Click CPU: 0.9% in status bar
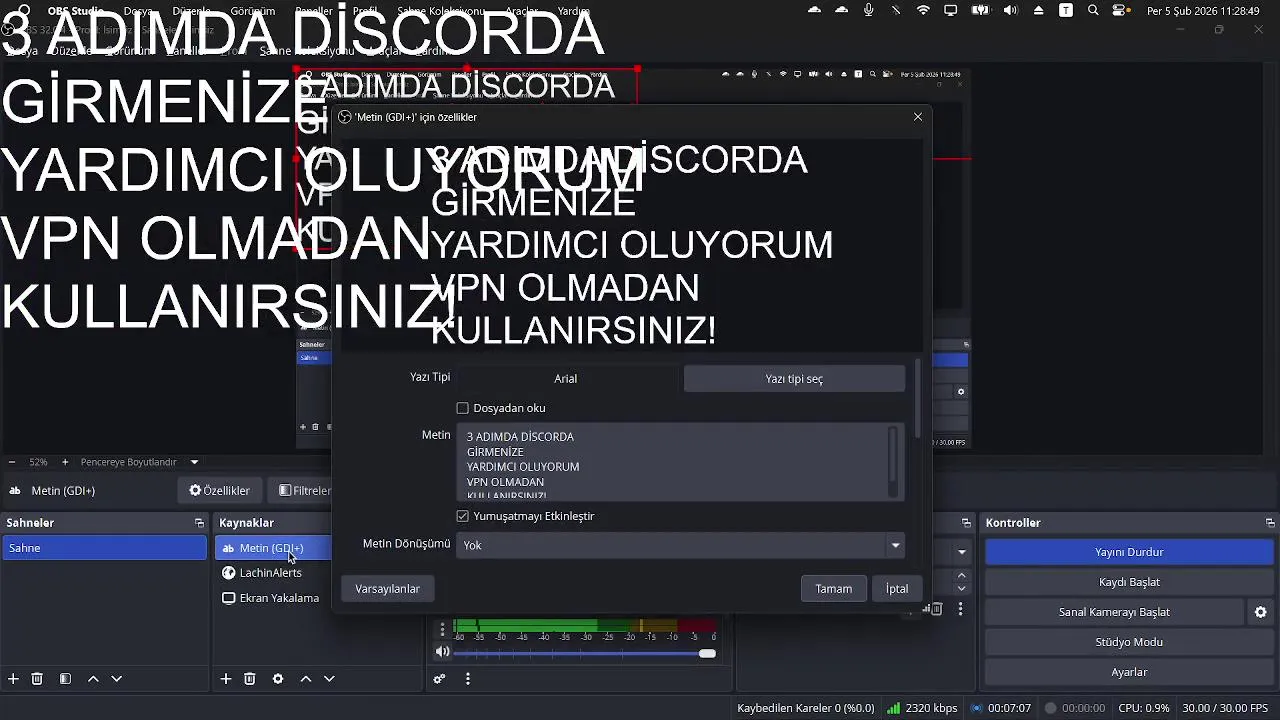 (1144, 708)
